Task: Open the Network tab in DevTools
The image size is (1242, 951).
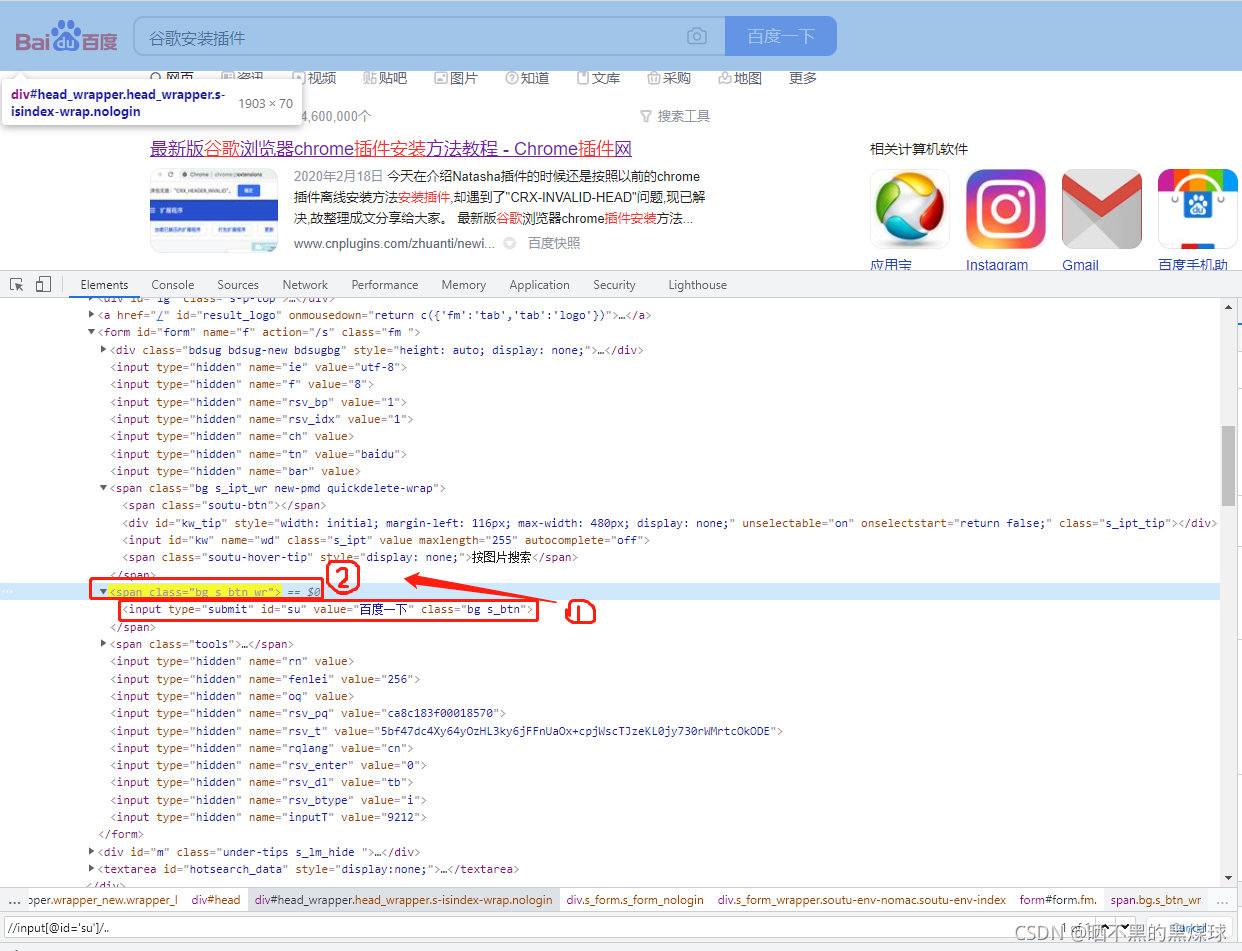Action: click(x=305, y=285)
